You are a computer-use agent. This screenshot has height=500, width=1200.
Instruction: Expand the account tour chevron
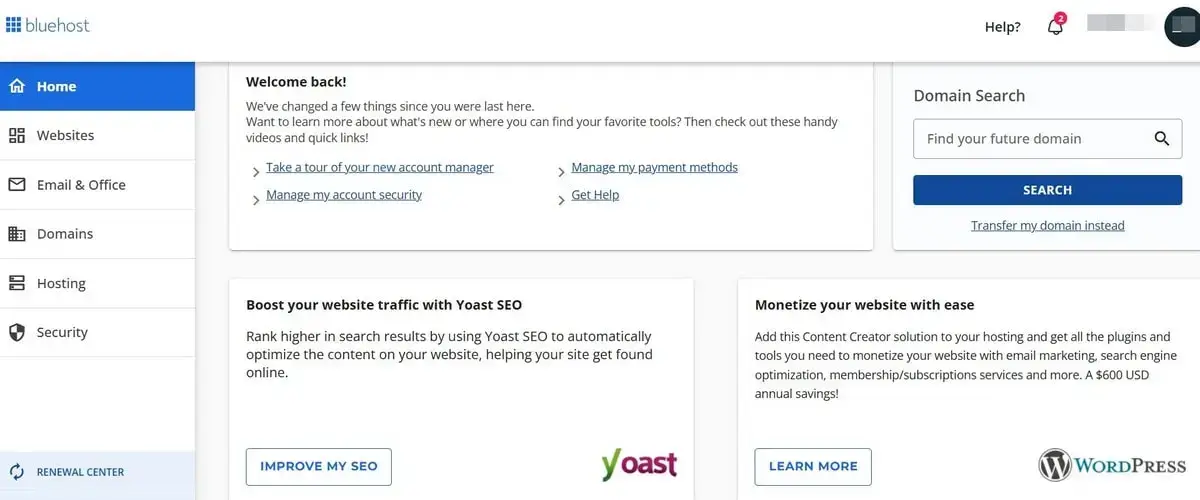click(257, 172)
